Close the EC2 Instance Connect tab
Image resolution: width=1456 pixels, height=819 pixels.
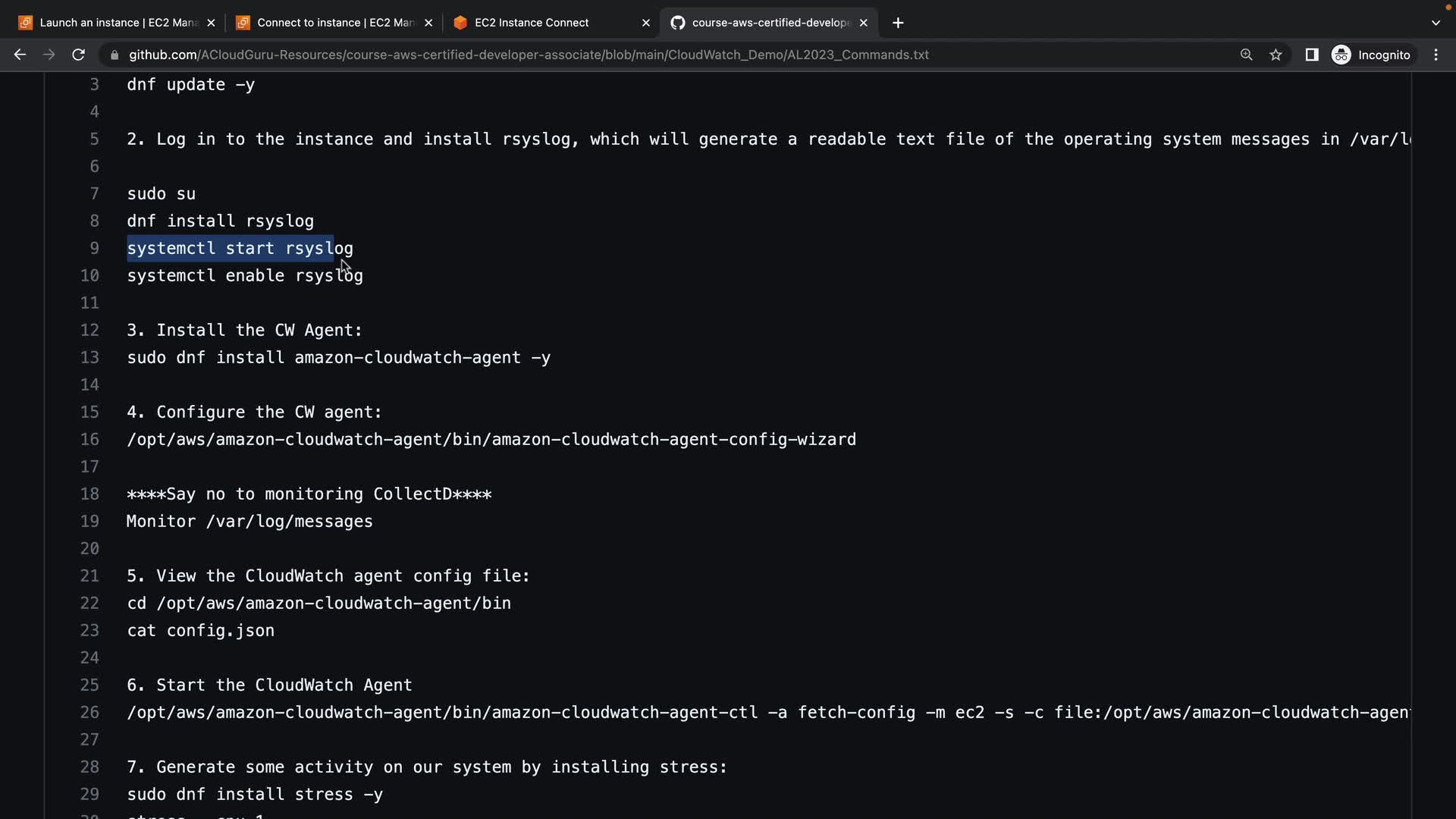click(x=646, y=23)
